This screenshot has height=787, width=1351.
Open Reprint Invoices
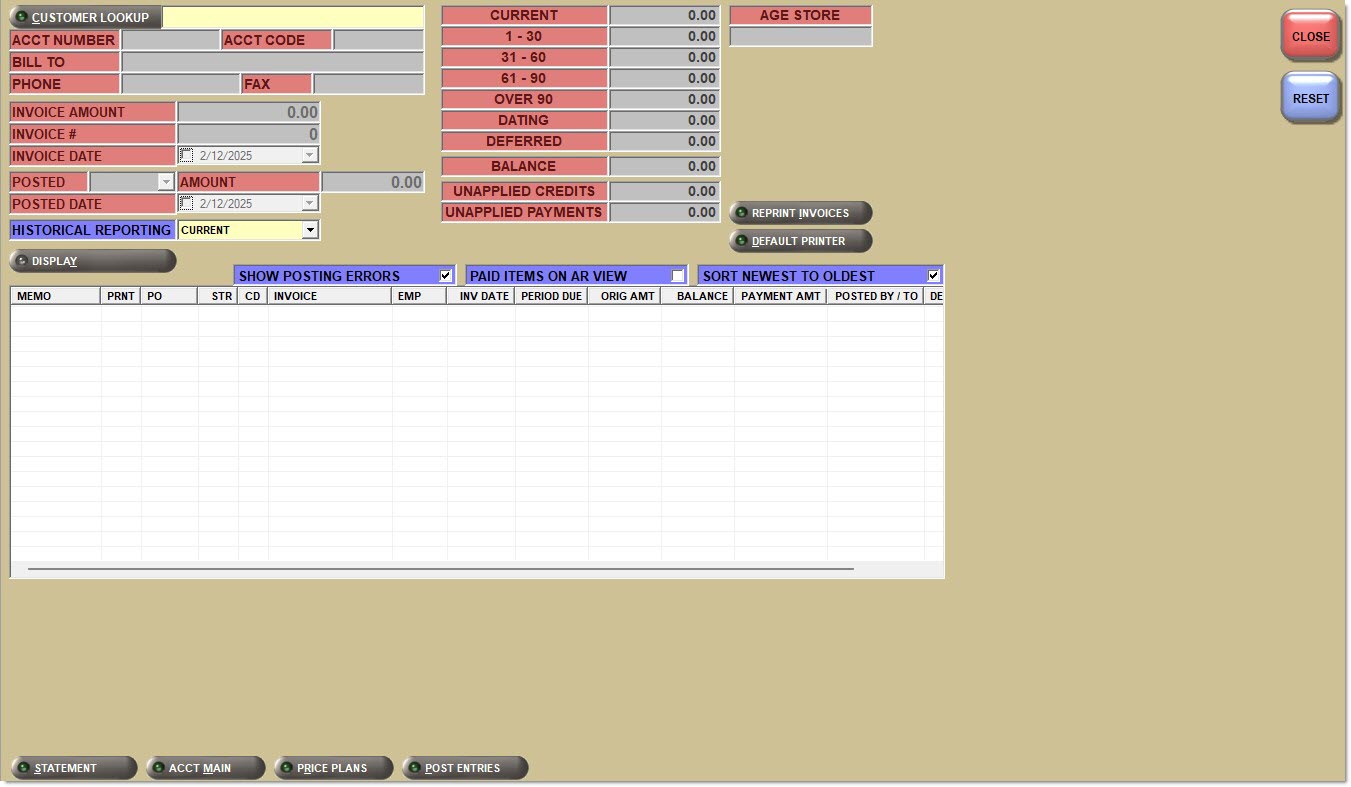point(800,213)
